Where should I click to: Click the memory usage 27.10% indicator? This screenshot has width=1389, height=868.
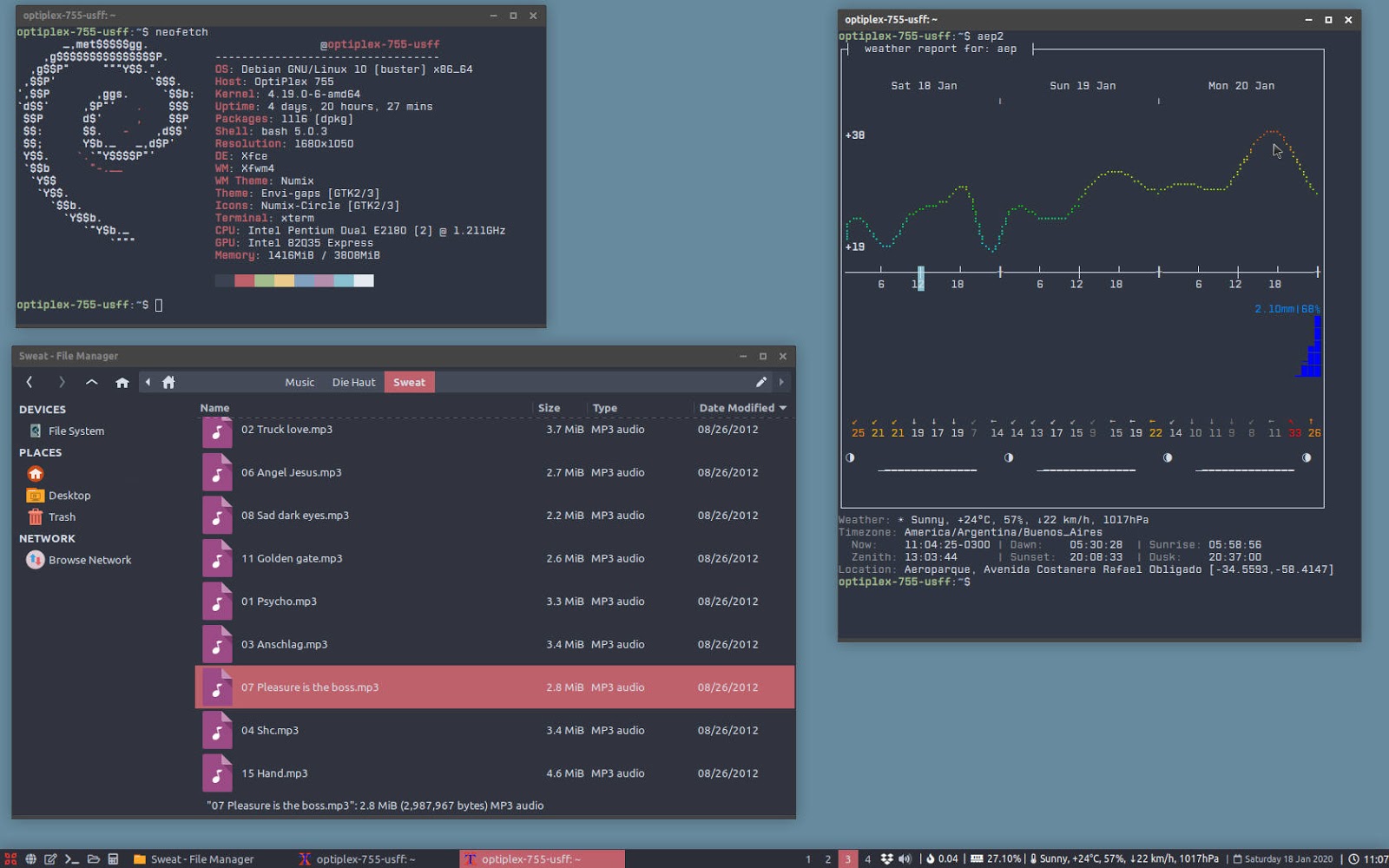(x=995, y=858)
